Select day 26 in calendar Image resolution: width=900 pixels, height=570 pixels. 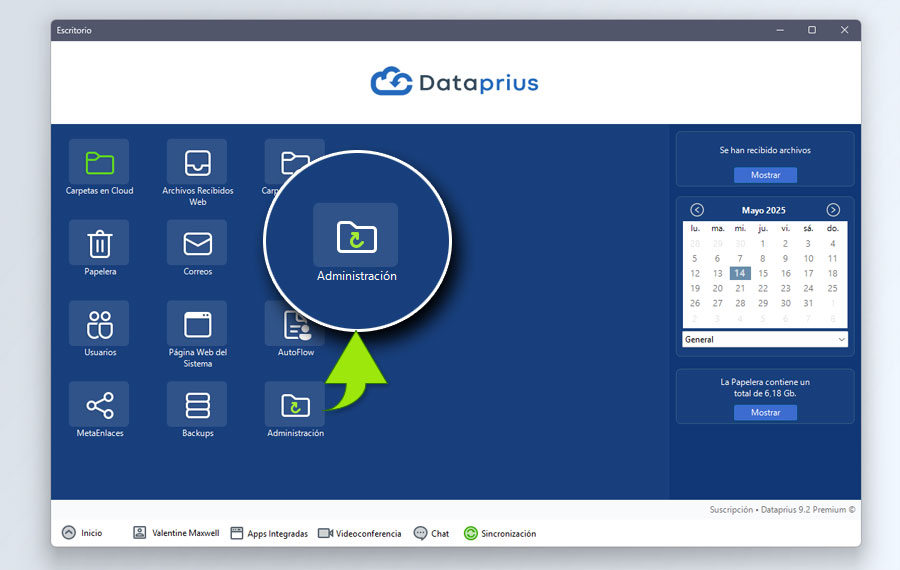(695, 303)
